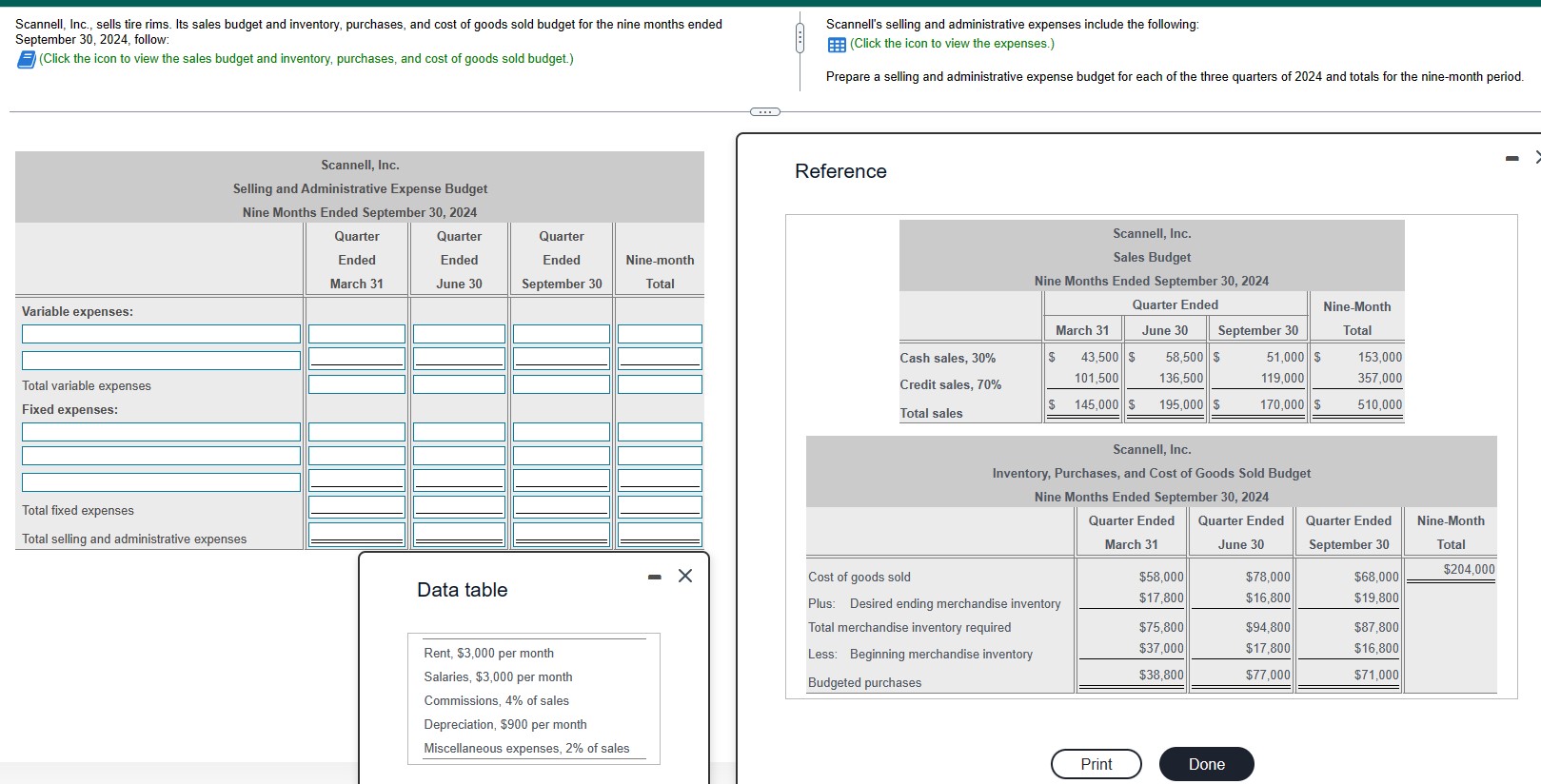Select third fixed expense nine-month total field
Image resolution: width=1541 pixels, height=784 pixels.
point(660,480)
